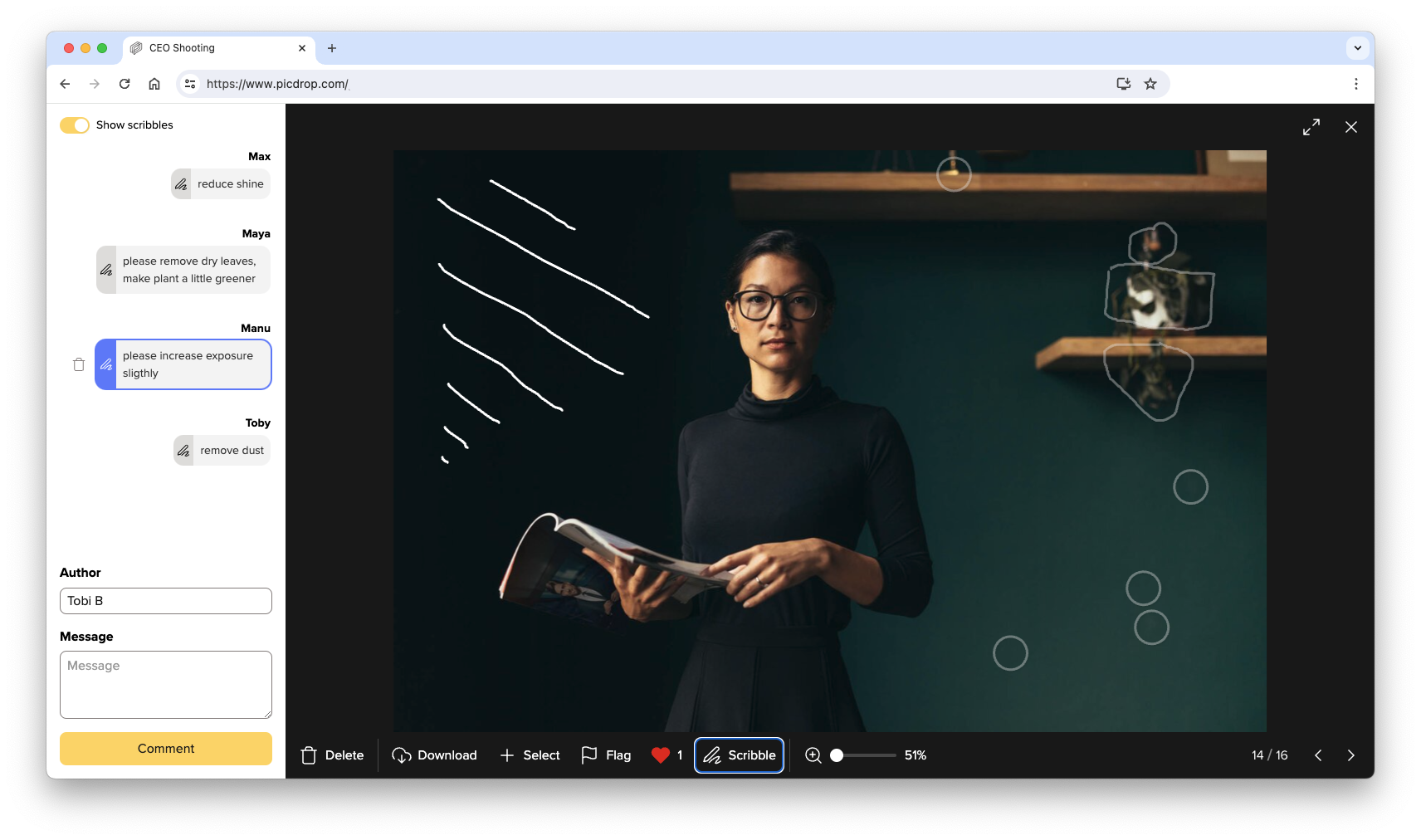Screen dimensions: 1421x840
Task: Click the scribble icon on Manu's comment
Action: point(106,364)
